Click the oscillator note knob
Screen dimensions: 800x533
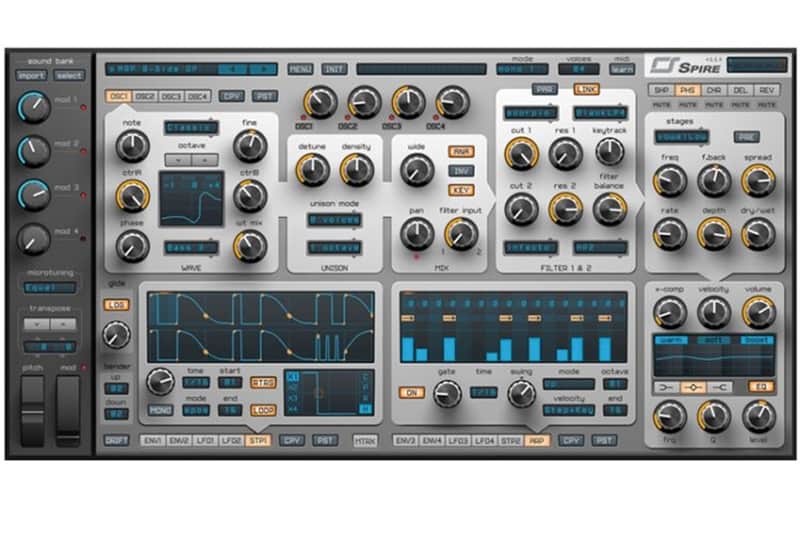pos(132,146)
